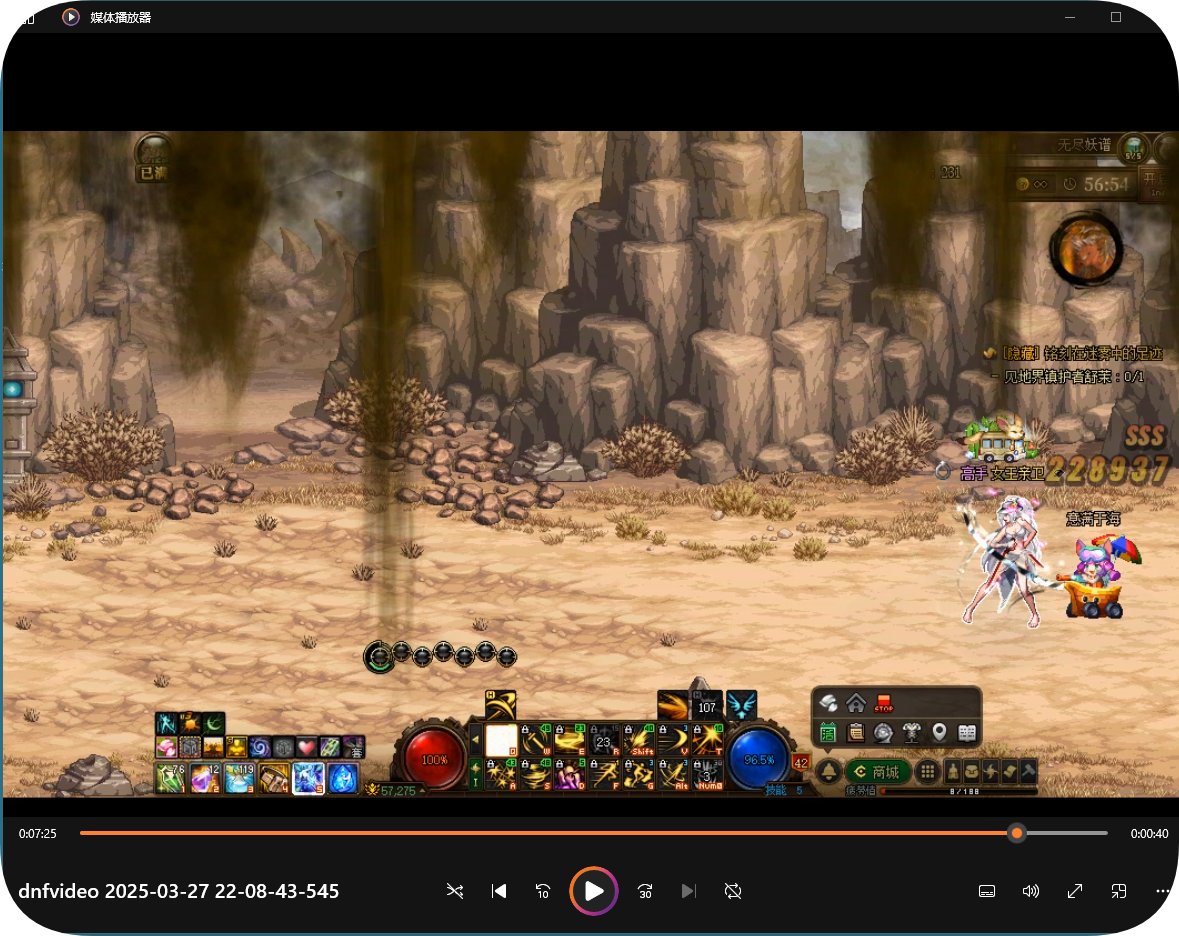
Task: Click the red STOP icon
Action: [x=883, y=704]
